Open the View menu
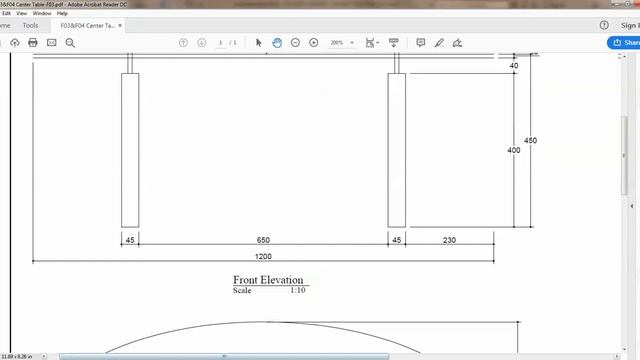The width and height of the screenshot is (640, 360). [x=22, y=13]
